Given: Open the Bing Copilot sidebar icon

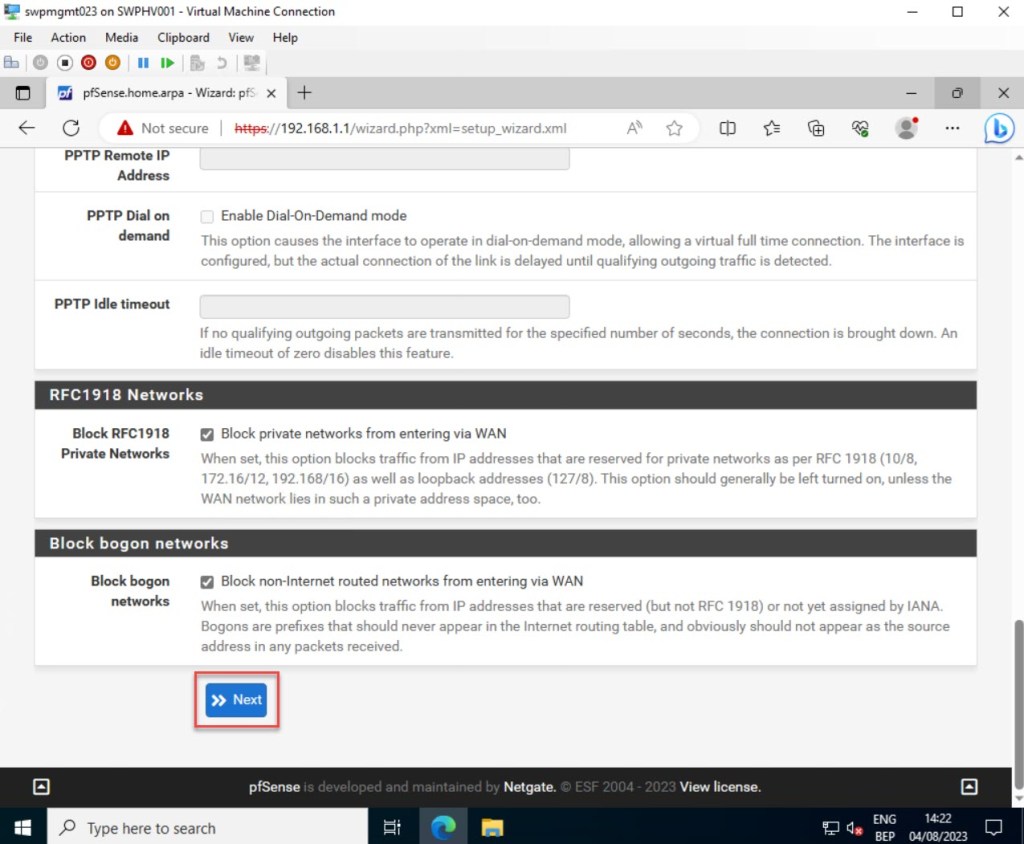Looking at the screenshot, I should click(998, 128).
